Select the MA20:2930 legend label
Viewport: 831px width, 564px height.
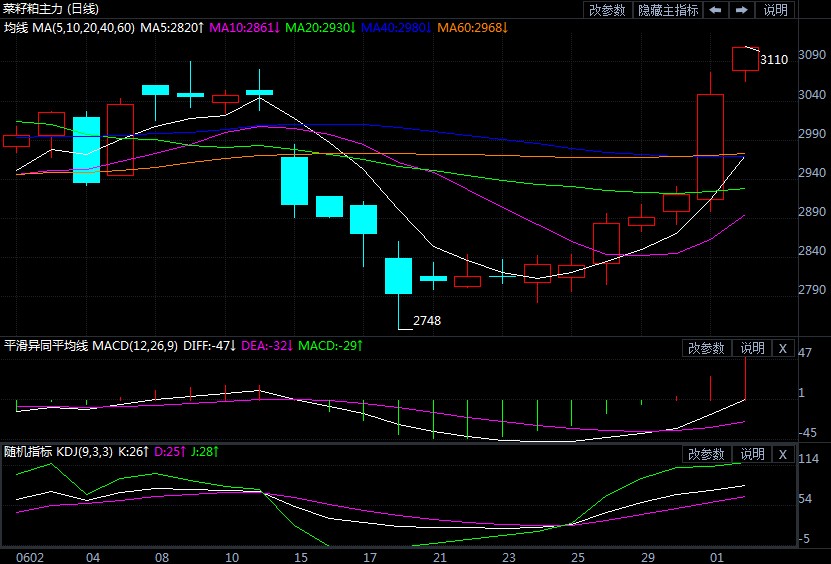[x=320, y=27]
